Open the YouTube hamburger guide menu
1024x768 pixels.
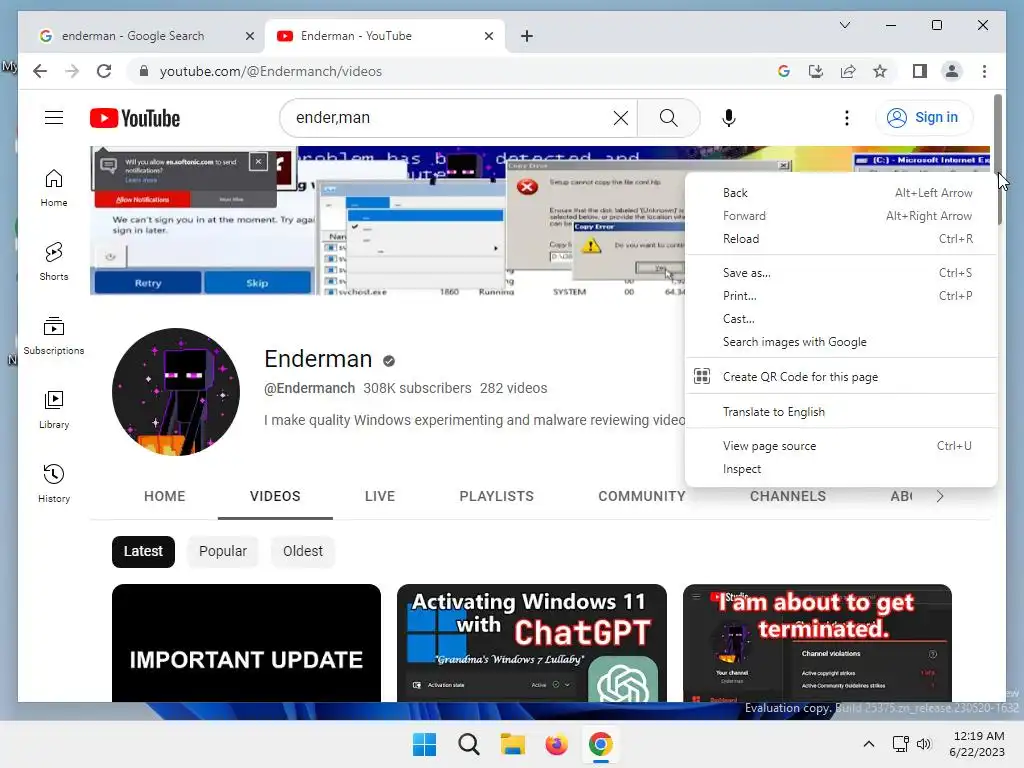pyautogui.click(x=54, y=118)
